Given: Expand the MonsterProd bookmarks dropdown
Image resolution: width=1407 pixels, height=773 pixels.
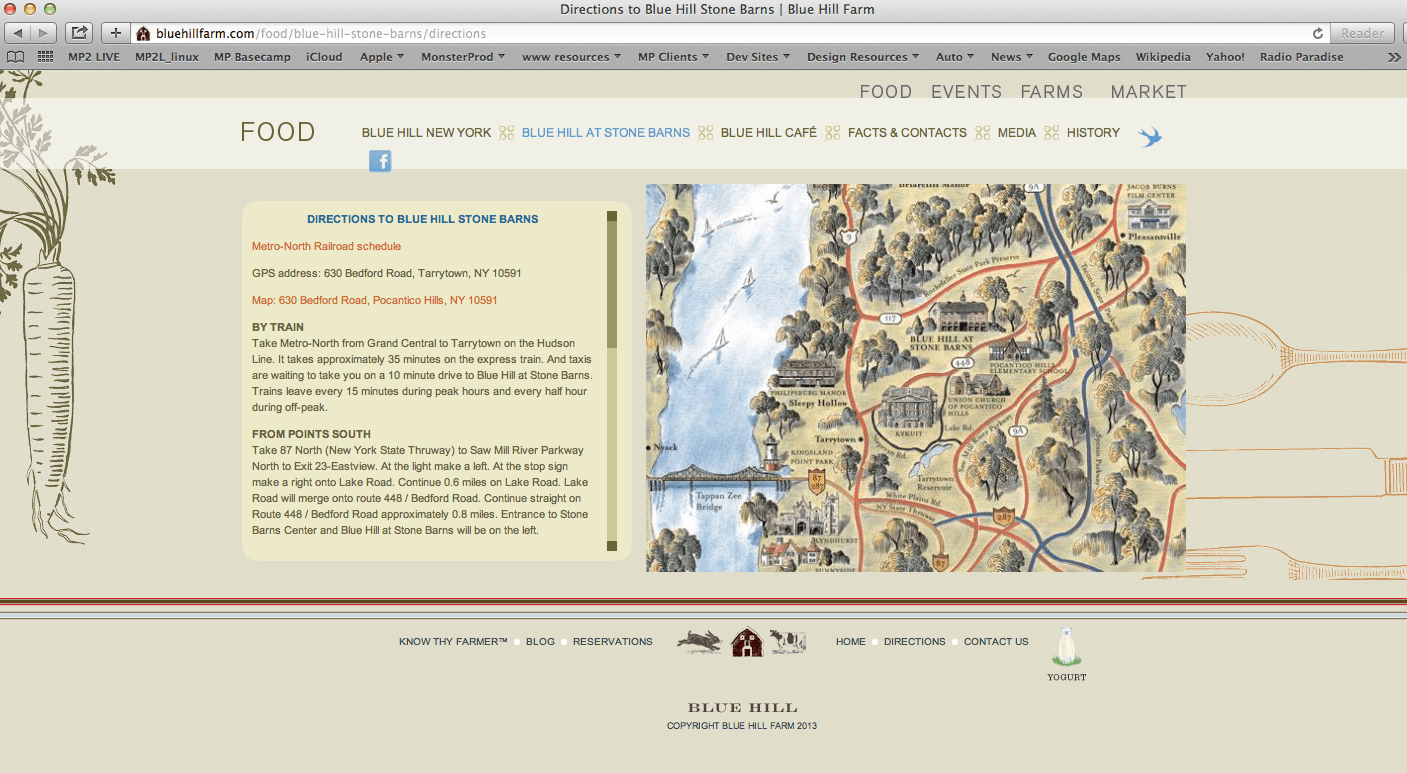Looking at the screenshot, I should pyautogui.click(x=463, y=57).
